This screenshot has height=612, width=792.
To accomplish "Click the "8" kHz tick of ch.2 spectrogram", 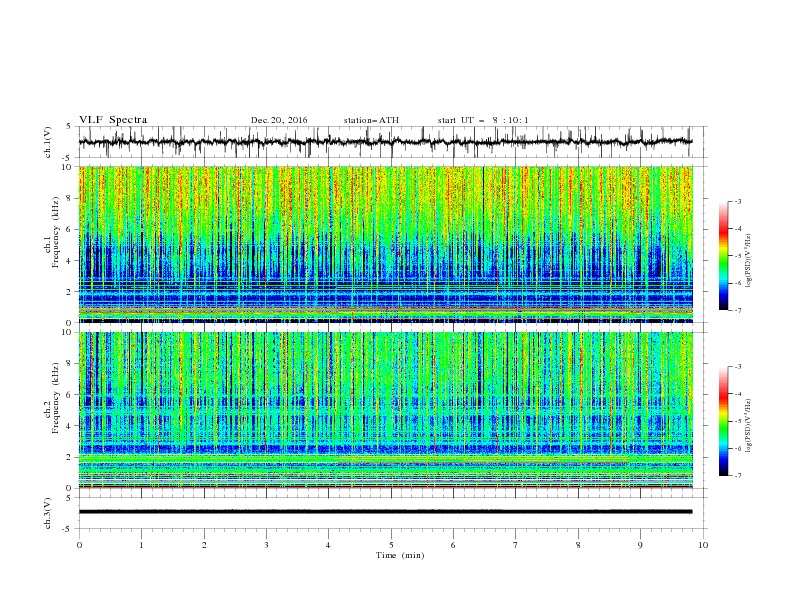I will tap(70, 364).
